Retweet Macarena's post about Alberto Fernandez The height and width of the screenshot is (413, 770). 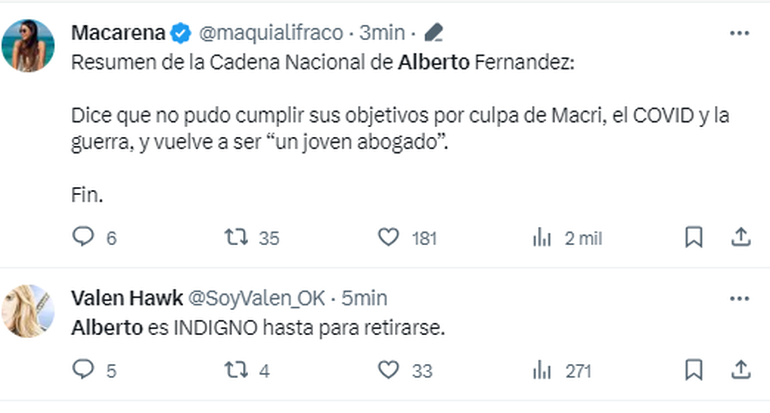(237, 237)
